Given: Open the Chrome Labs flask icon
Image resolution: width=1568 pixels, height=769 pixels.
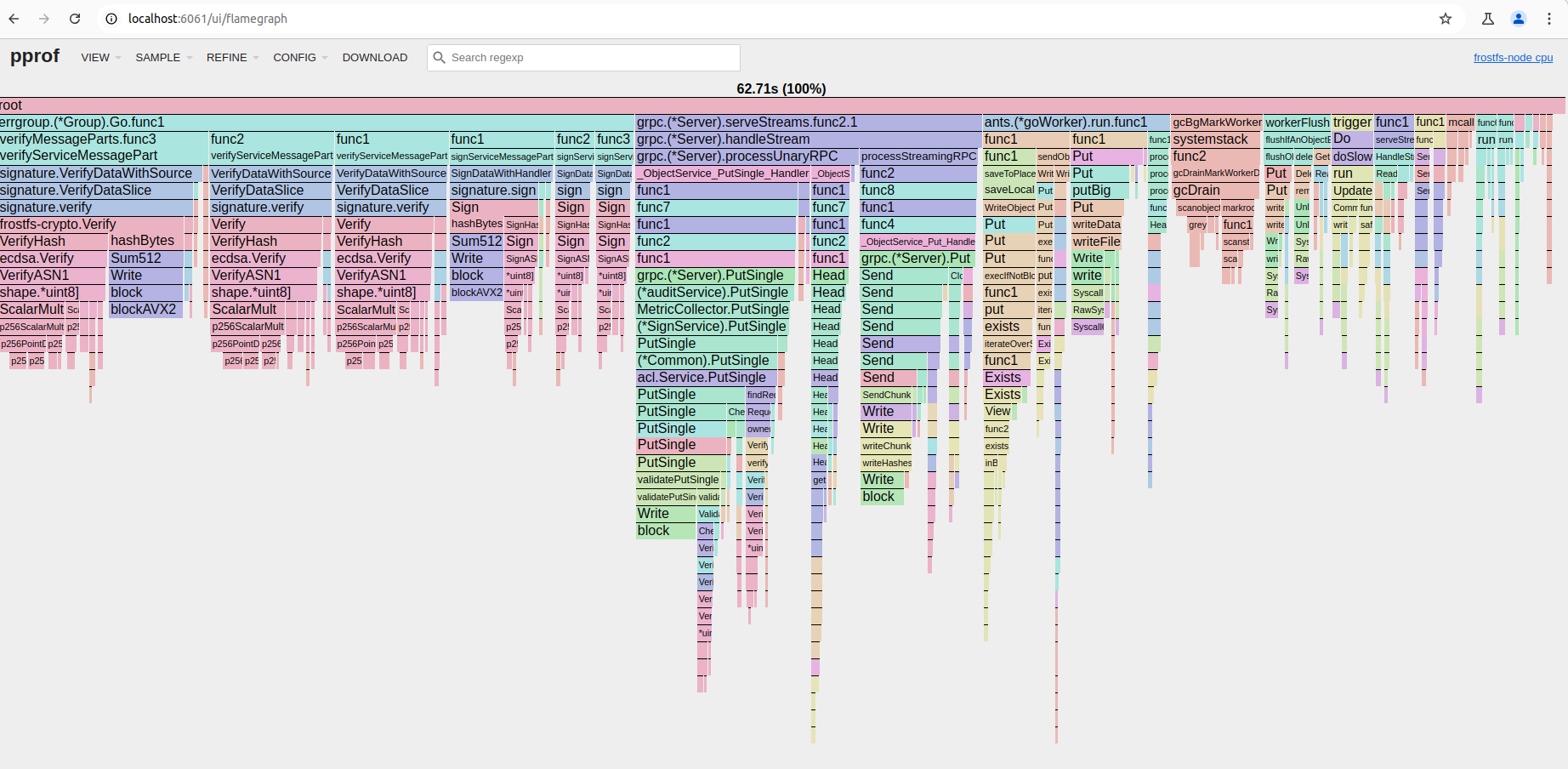Looking at the screenshot, I should (x=1488, y=19).
